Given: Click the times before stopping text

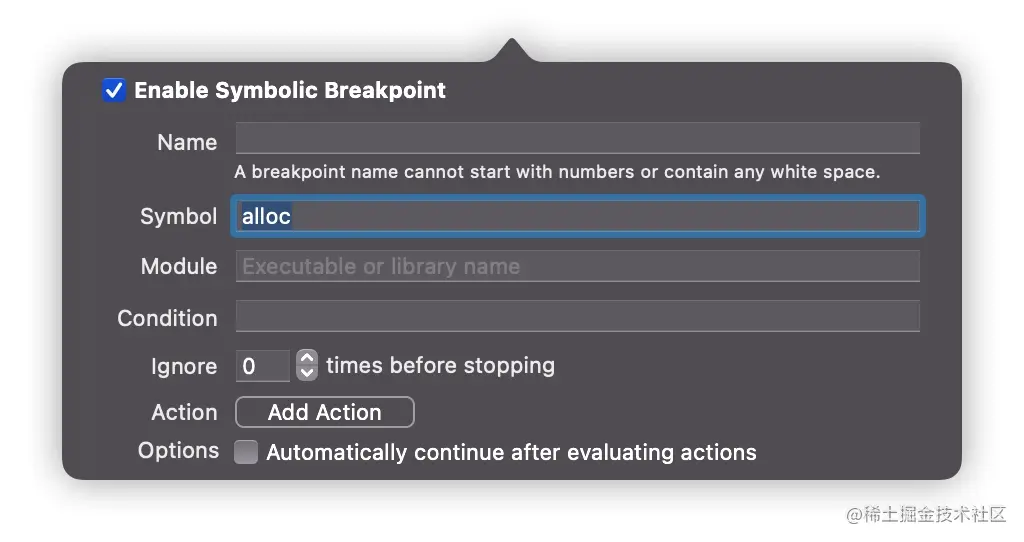Looking at the screenshot, I should (440, 366).
